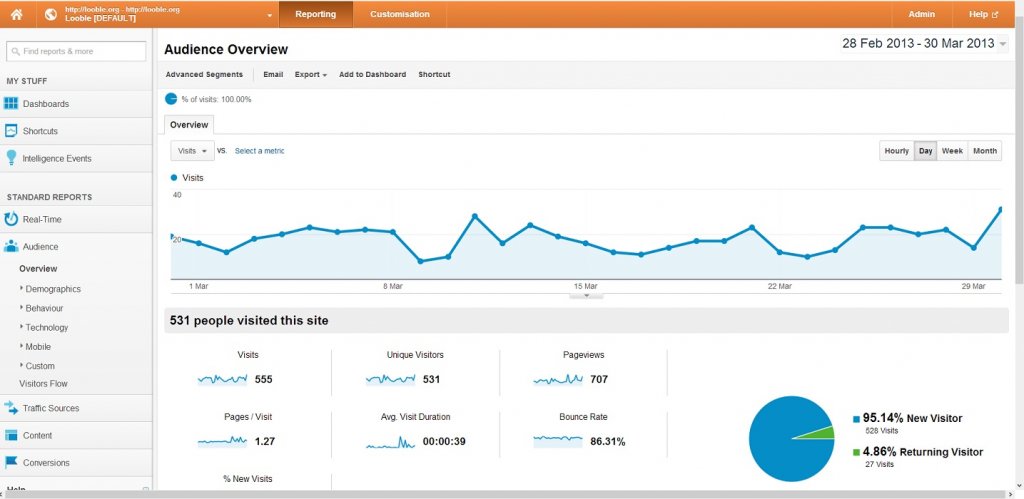
Task: Click the expand handle below the chart
Action: (x=586, y=295)
